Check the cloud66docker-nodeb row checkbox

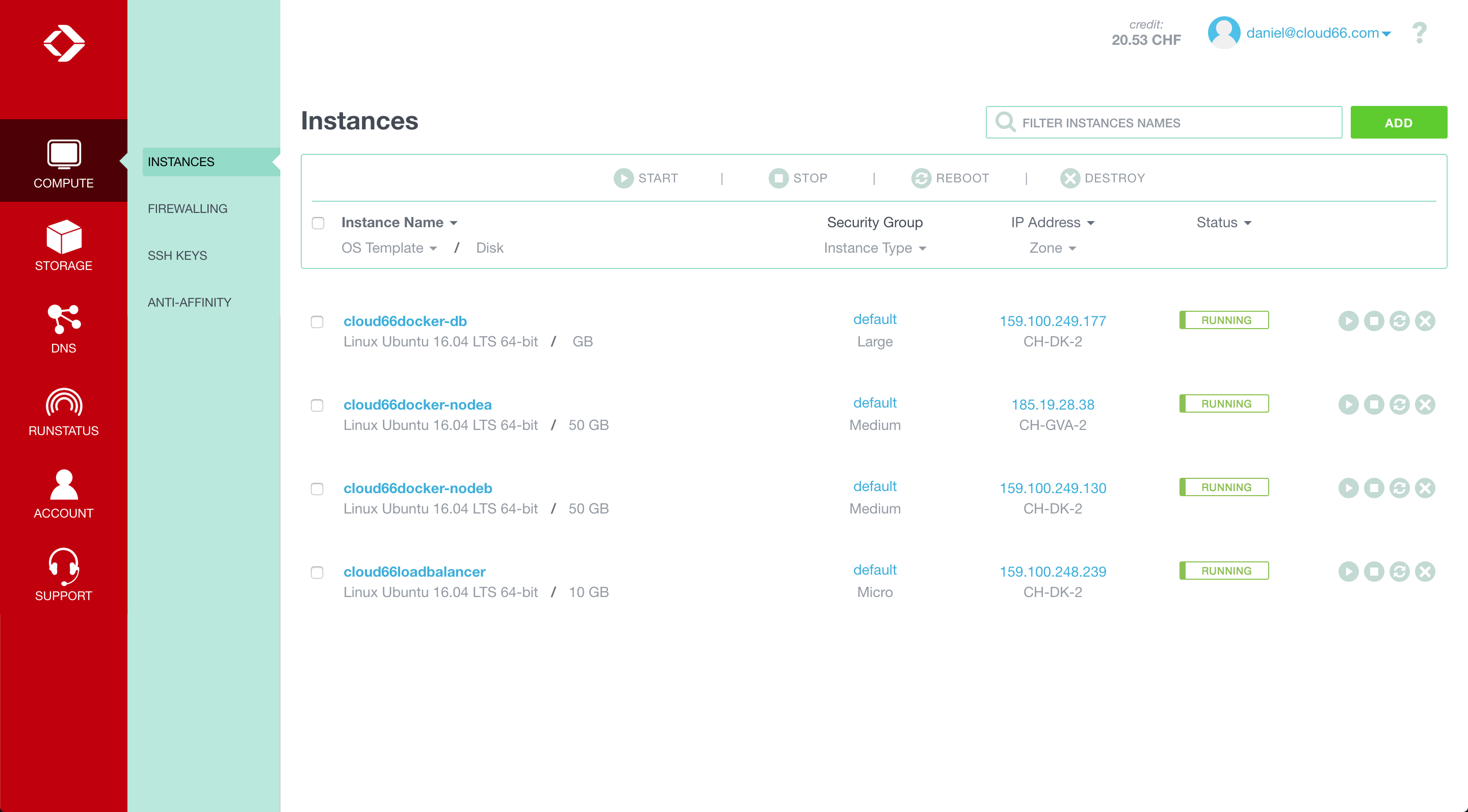click(x=317, y=489)
